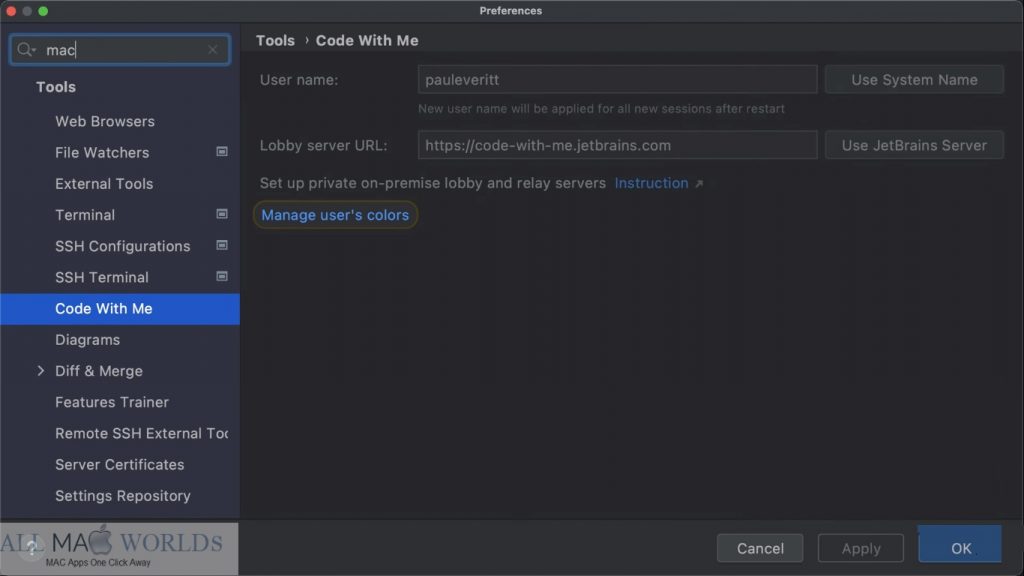
Task: Open Manage user's colors link
Action: click(x=335, y=215)
